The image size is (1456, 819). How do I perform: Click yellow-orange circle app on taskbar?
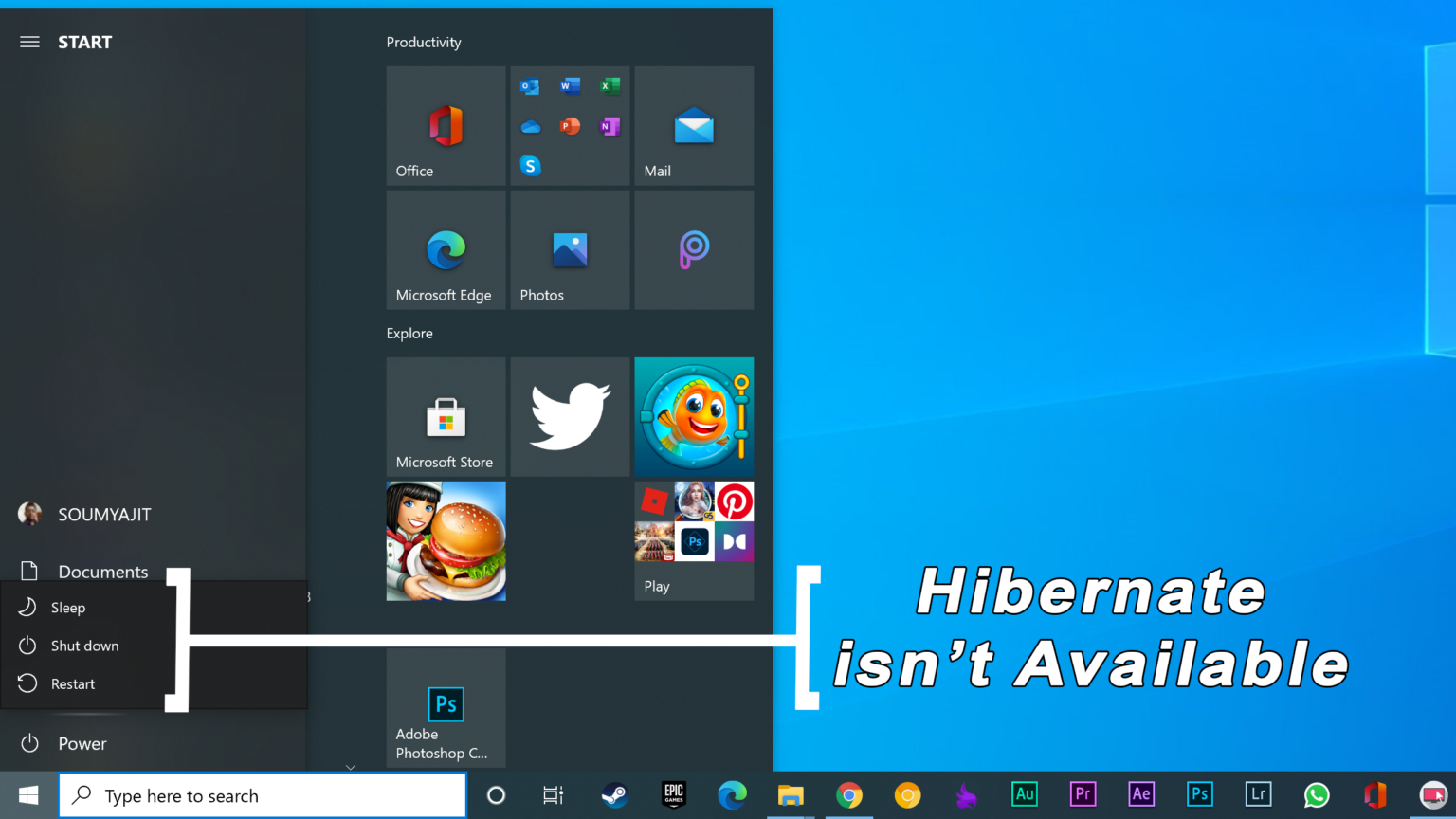tap(907, 795)
